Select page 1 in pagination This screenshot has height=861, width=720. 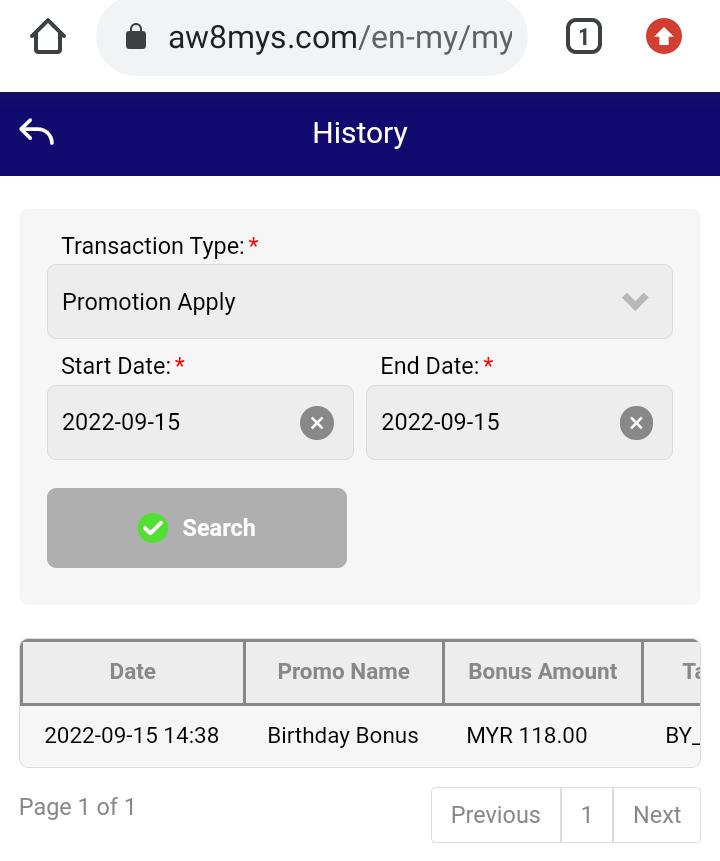click(587, 815)
